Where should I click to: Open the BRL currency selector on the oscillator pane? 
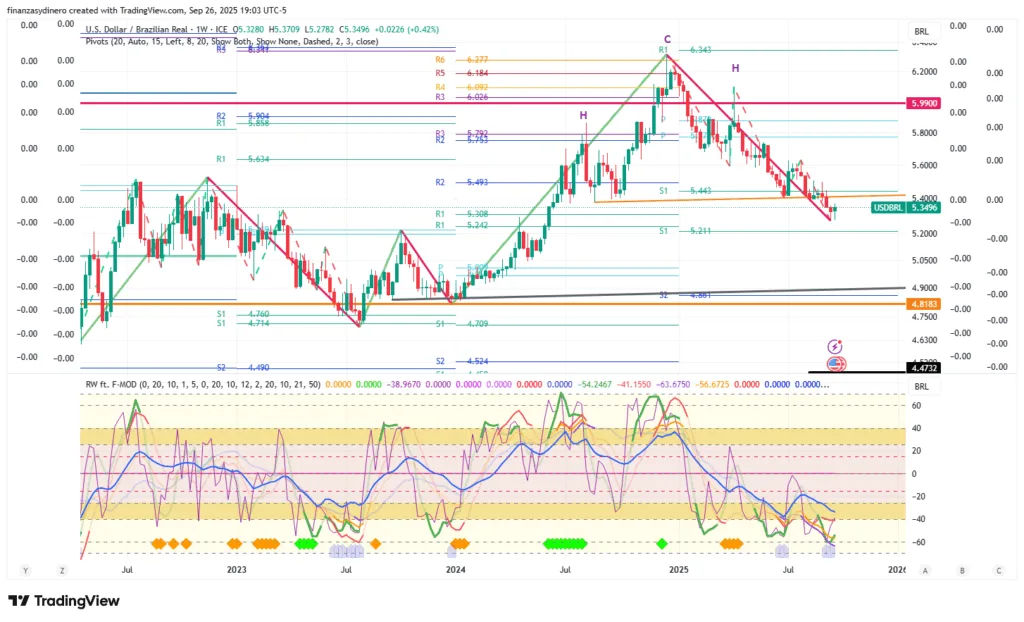(x=921, y=386)
